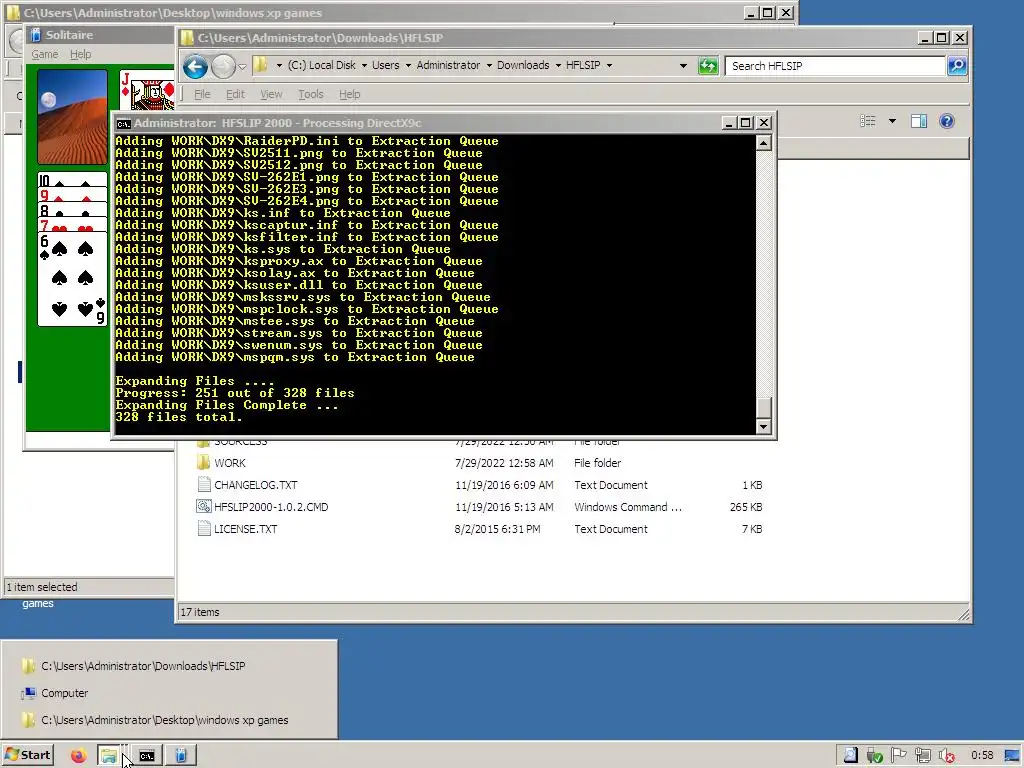Click the 0:58 taskbar clock

[982, 756]
